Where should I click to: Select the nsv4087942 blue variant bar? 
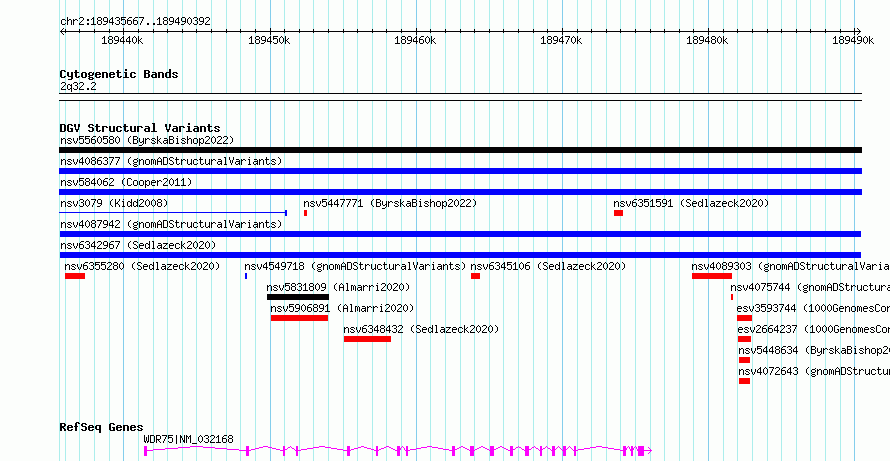460,234
